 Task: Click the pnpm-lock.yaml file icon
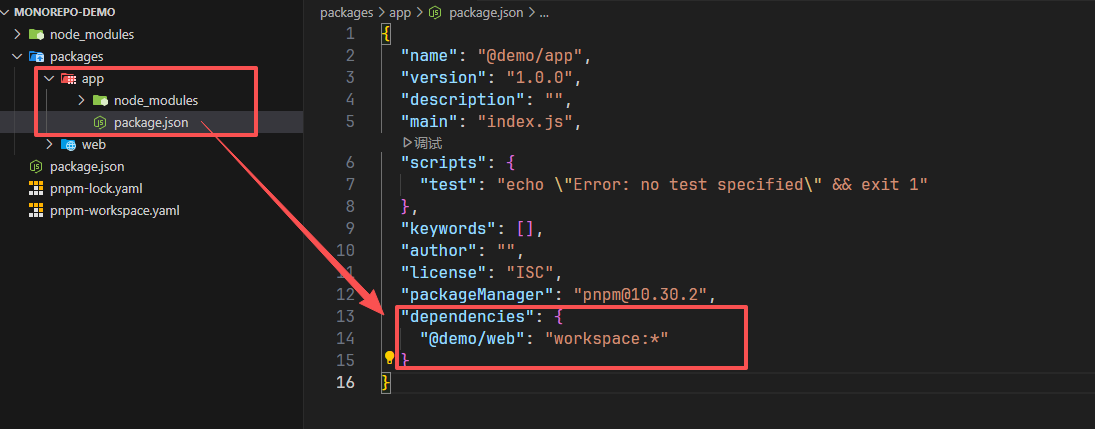coord(36,189)
